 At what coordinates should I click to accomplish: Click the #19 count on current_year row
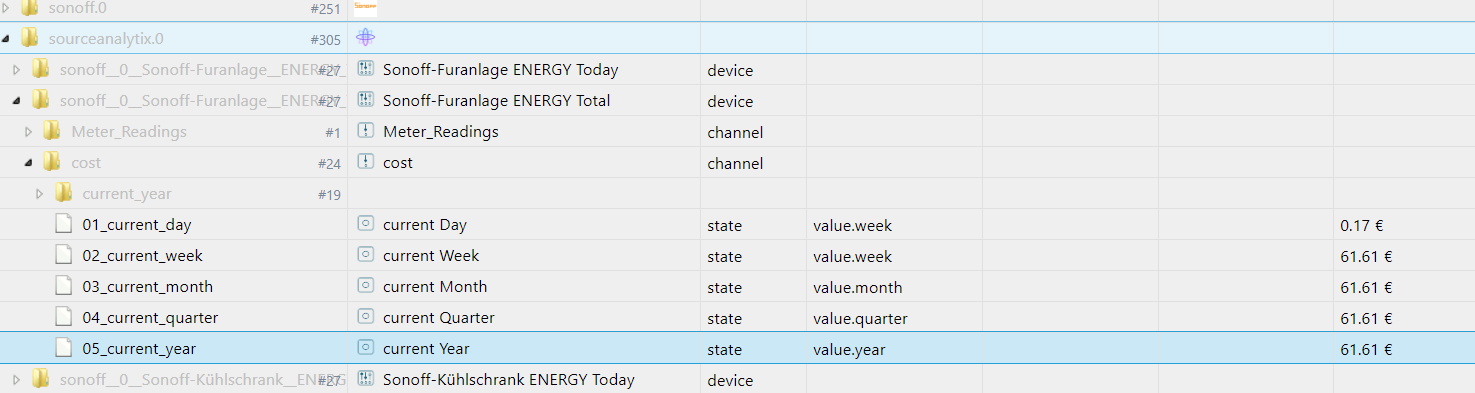(x=329, y=195)
